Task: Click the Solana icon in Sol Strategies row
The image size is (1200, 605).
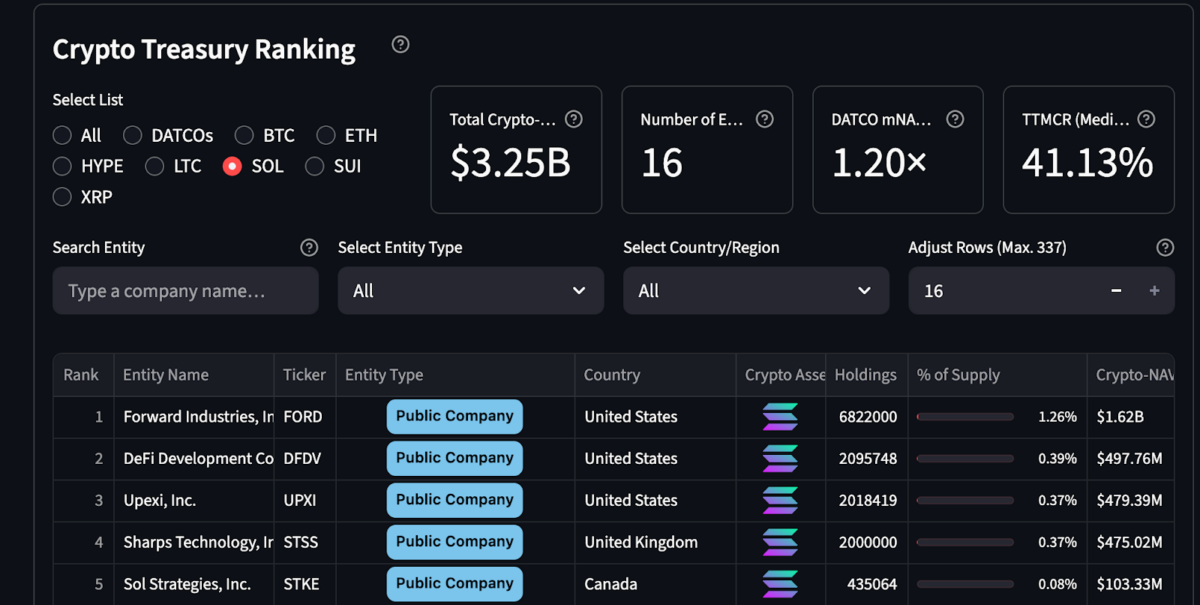Action: pyautogui.click(x=780, y=584)
